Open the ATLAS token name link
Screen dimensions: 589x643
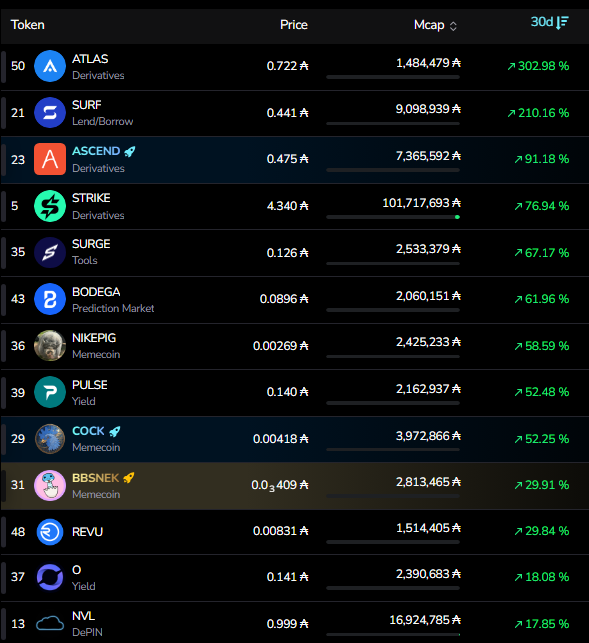[x=90, y=59]
